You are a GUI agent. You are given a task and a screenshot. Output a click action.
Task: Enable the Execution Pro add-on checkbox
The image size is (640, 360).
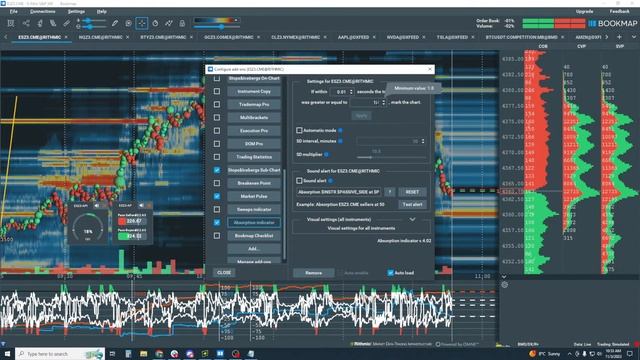pyautogui.click(x=217, y=131)
